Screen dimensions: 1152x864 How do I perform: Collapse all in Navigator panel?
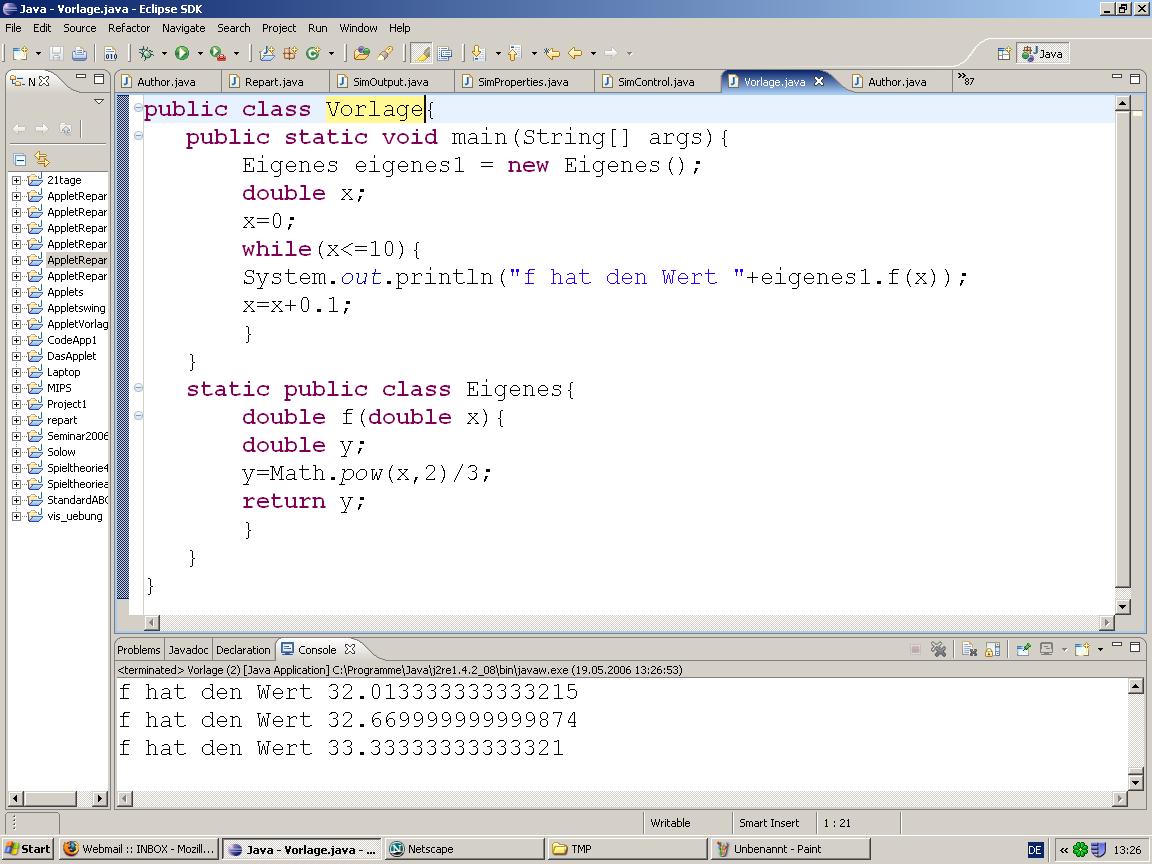click(19, 159)
